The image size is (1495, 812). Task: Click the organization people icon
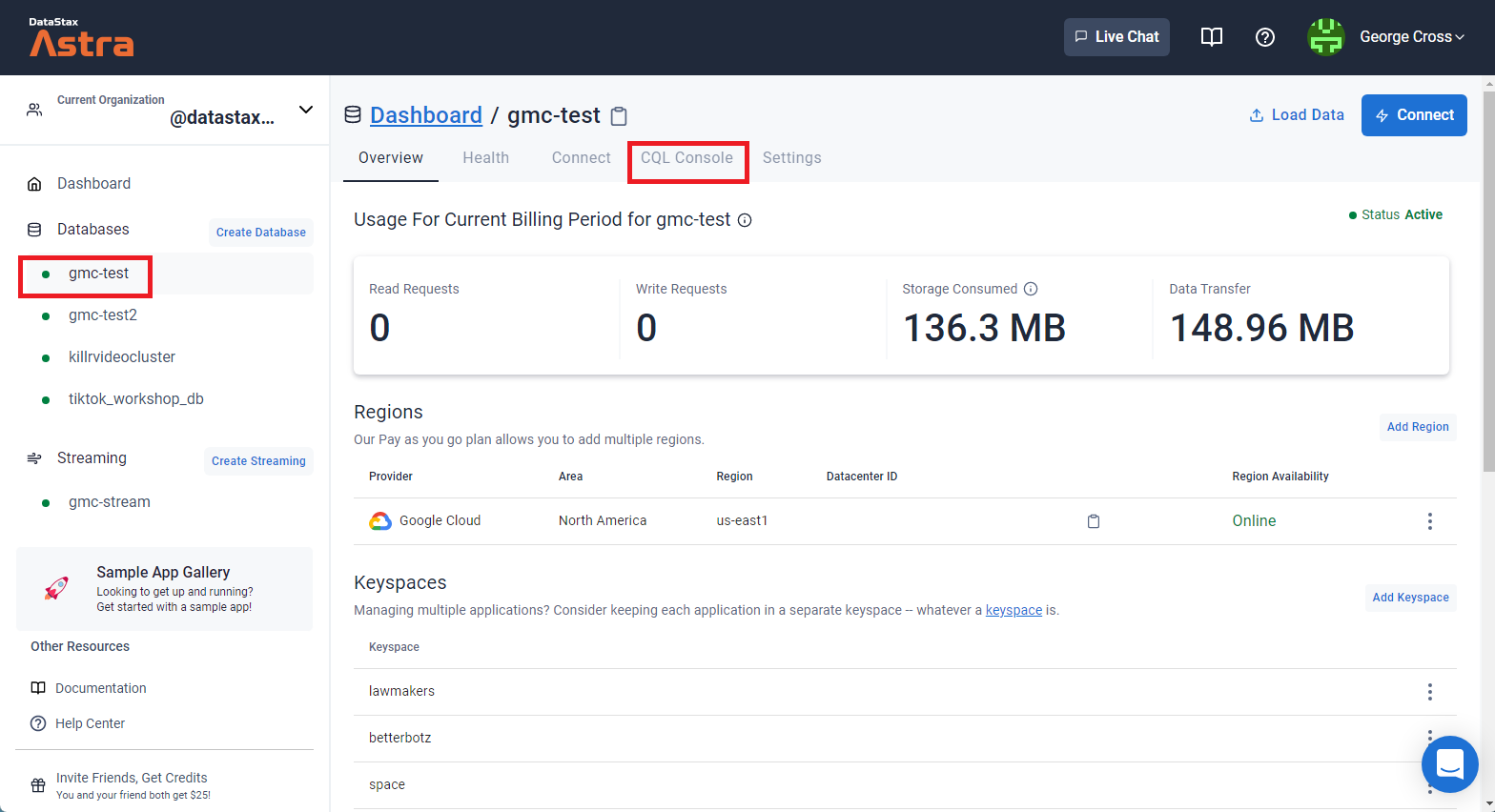point(34,110)
